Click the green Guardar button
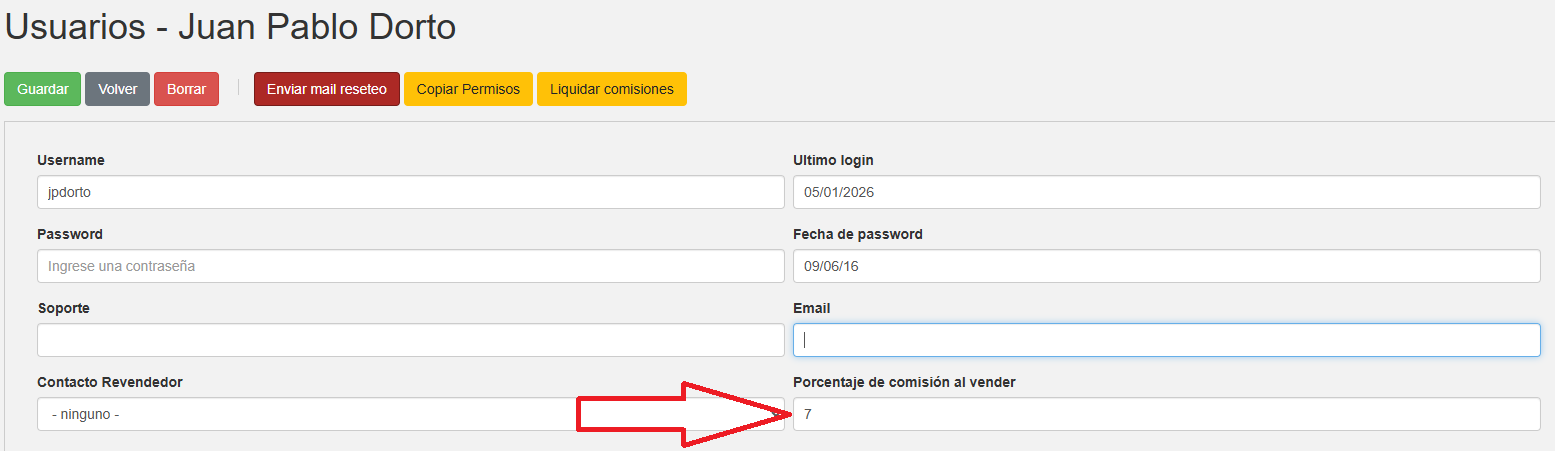 click(x=42, y=89)
